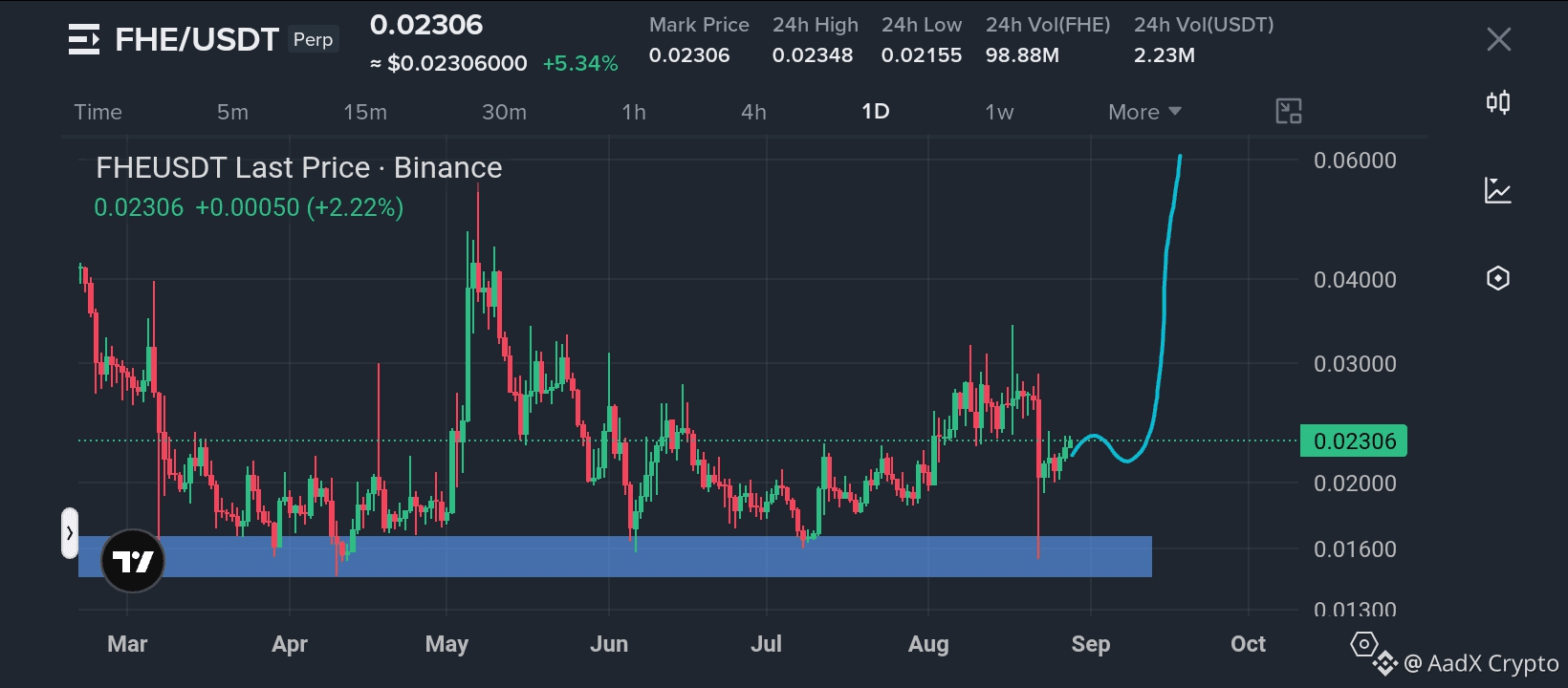The width and height of the screenshot is (1568, 688).
Task: Click the 24h Vol(FHE) value 98.88M
Action: click(x=1022, y=55)
